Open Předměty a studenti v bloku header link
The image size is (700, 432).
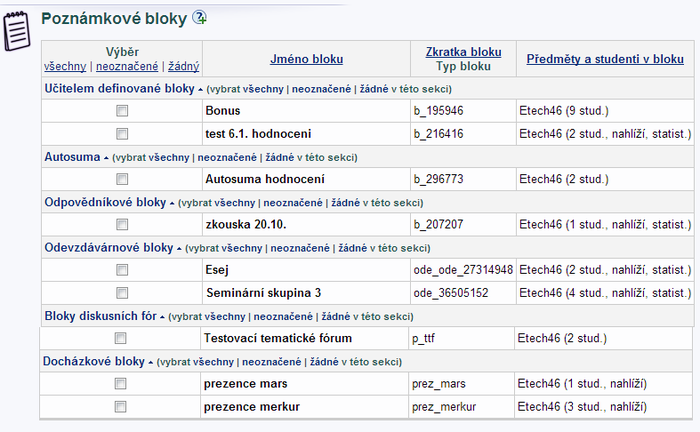[x=605, y=59]
